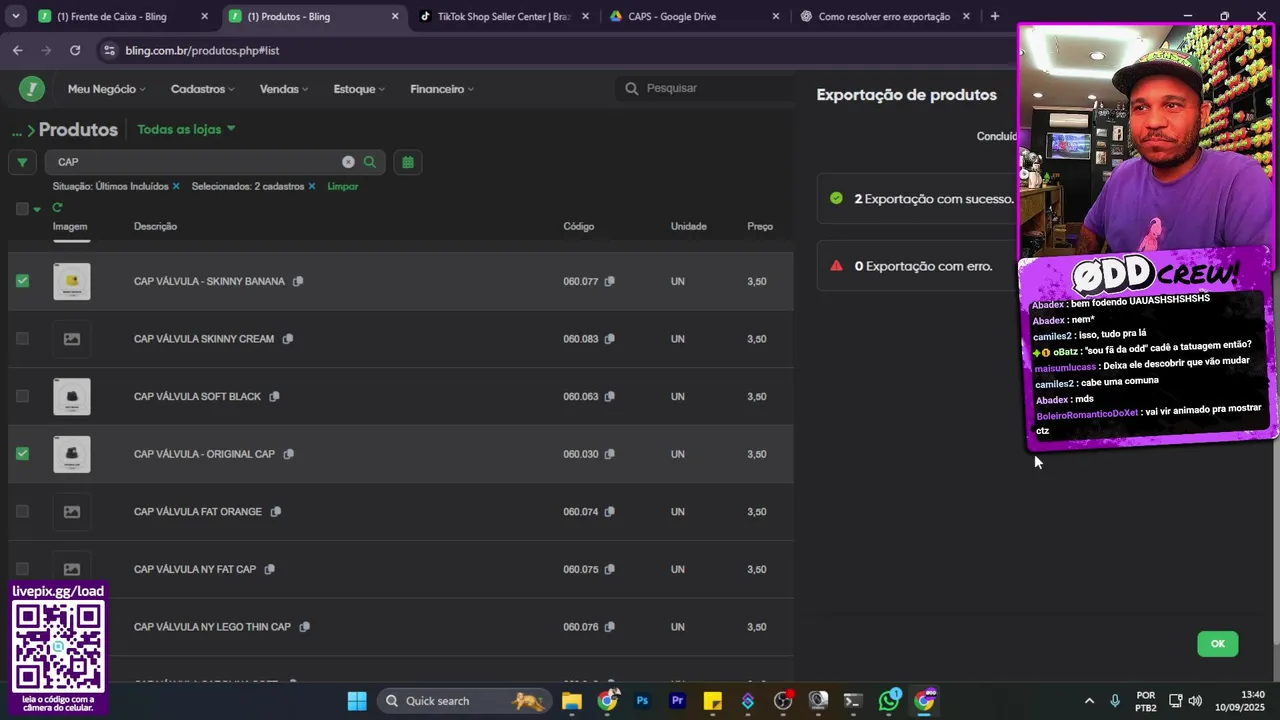Screen dimensions: 1280x720
Task: Check the FAT ORANGE checkbox
Action: pos(22,512)
